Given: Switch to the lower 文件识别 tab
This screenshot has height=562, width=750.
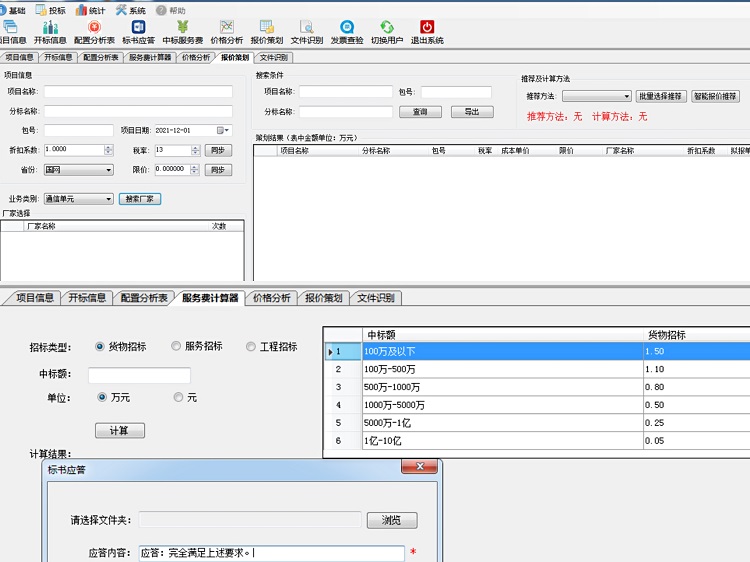Looking at the screenshot, I should click(375, 298).
